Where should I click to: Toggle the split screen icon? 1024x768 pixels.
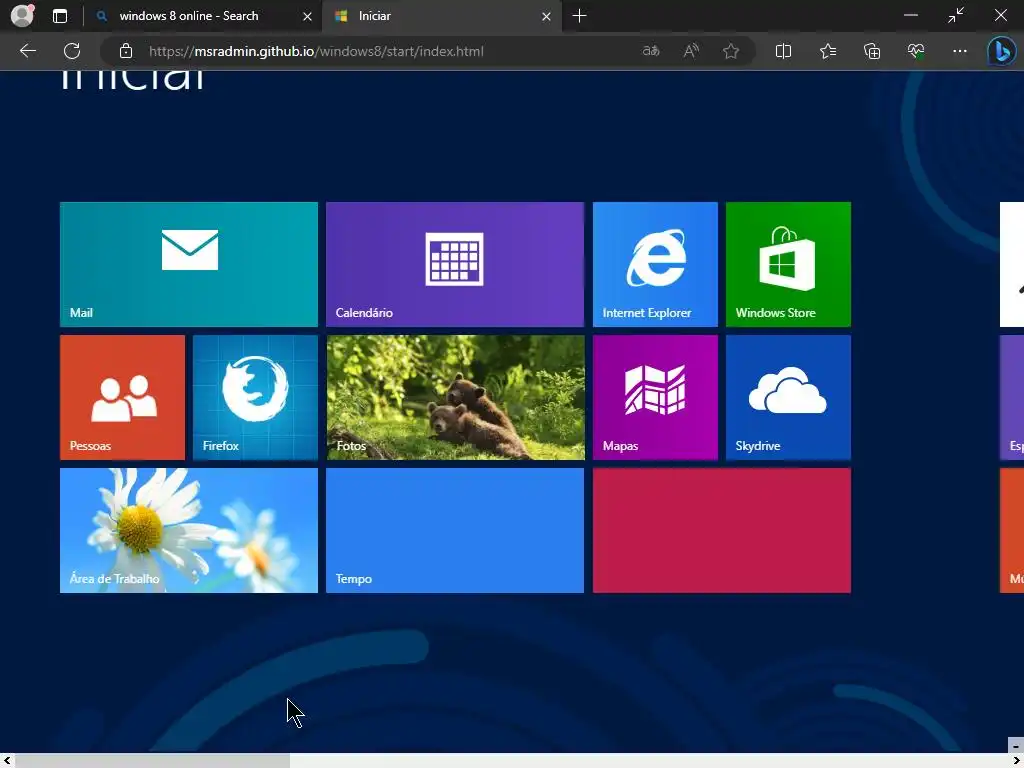point(783,51)
